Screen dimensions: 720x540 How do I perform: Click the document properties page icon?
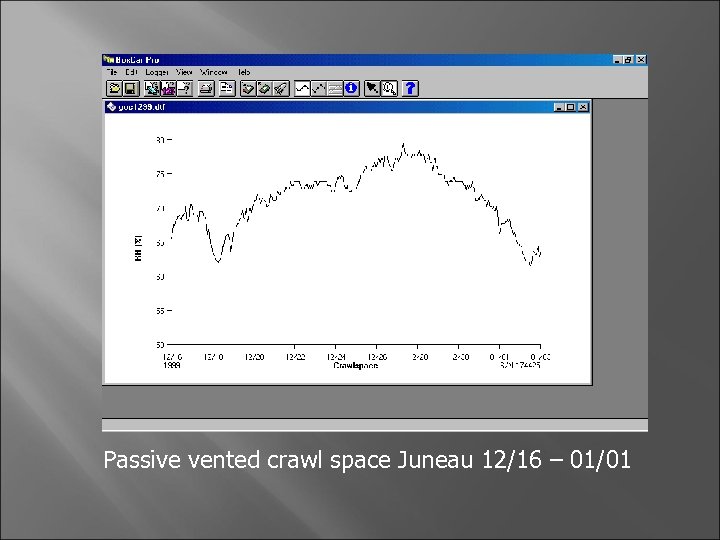coord(227,88)
